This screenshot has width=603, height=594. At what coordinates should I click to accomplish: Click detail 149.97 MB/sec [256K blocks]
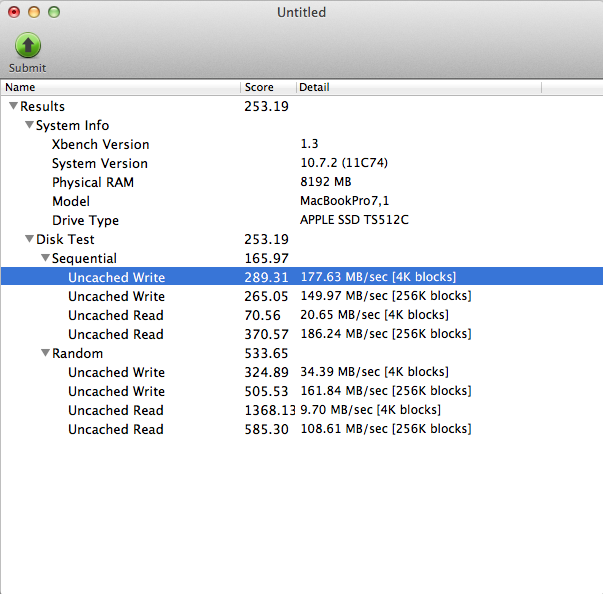(x=386, y=296)
